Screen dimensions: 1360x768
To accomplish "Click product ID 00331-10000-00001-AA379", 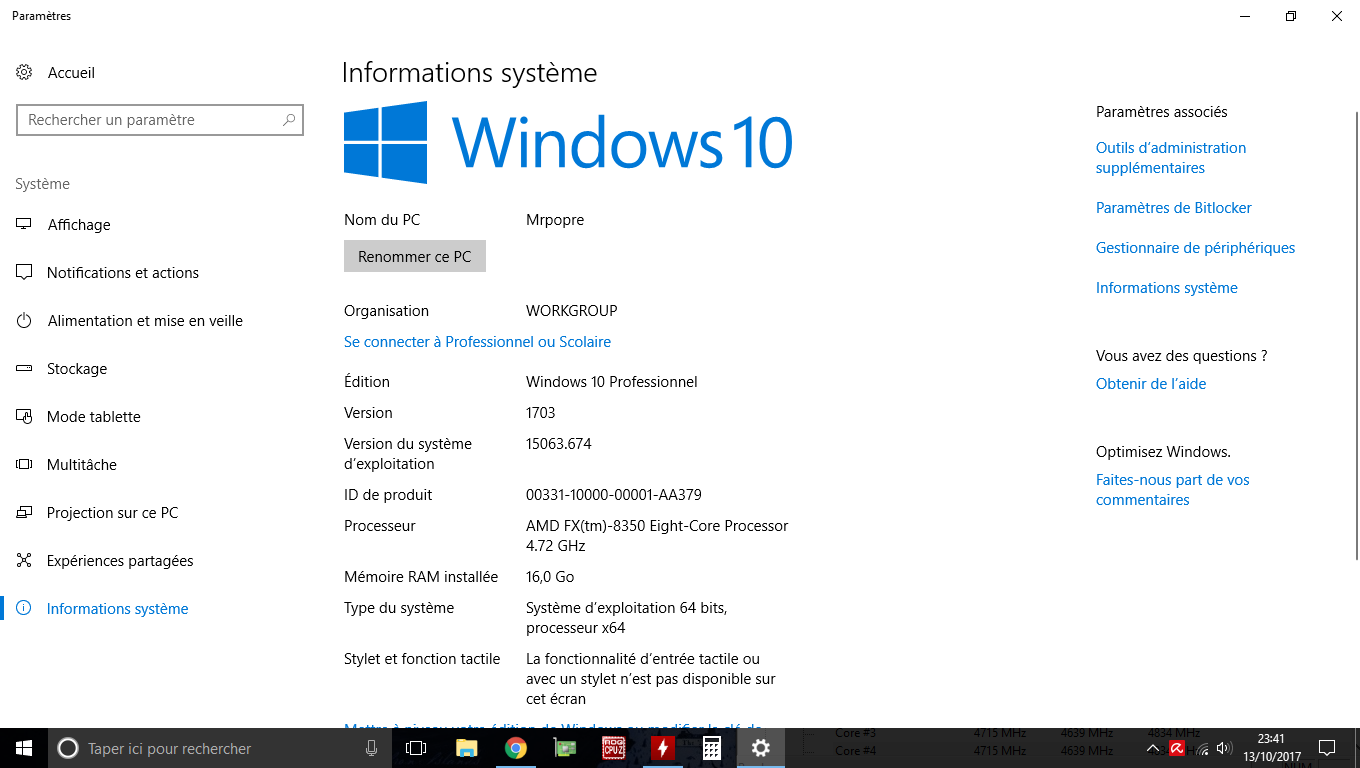I will (x=614, y=495).
